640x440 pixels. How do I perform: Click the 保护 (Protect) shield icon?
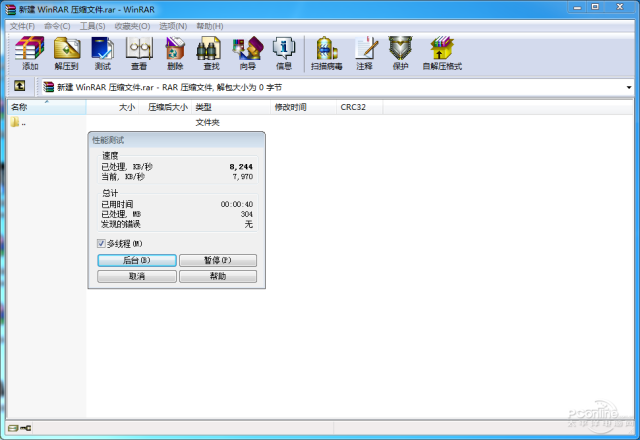click(x=400, y=52)
